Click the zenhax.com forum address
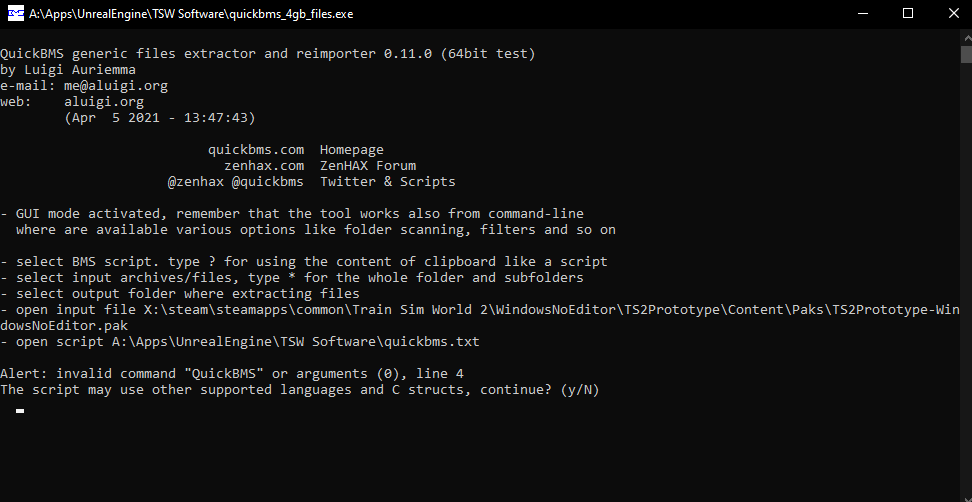This screenshot has width=972, height=502. [264, 165]
